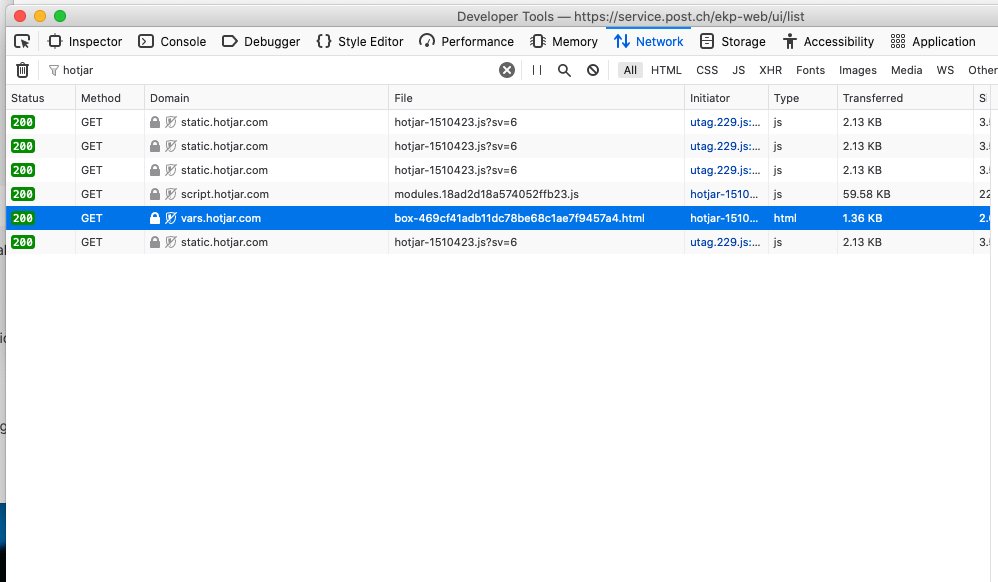Clear network log with trash icon
Image resolution: width=998 pixels, height=582 pixels.
pyautogui.click(x=22, y=70)
